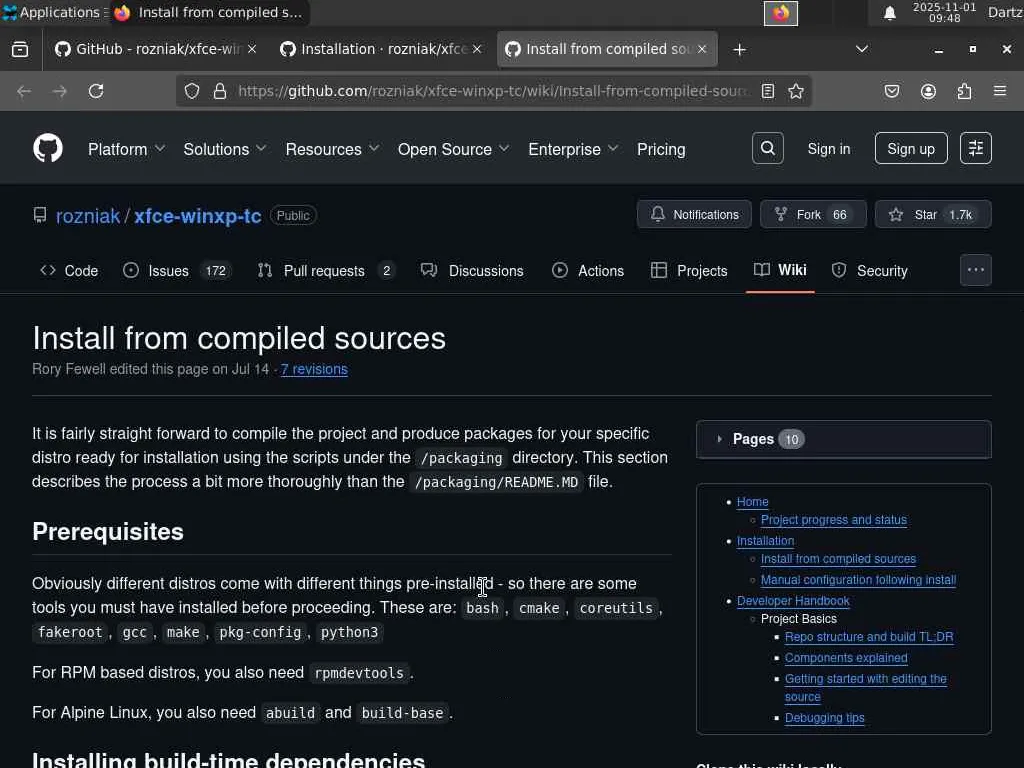Open Firefox extensions puzzle icon
This screenshot has height=768, width=1024.
tap(964, 91)
